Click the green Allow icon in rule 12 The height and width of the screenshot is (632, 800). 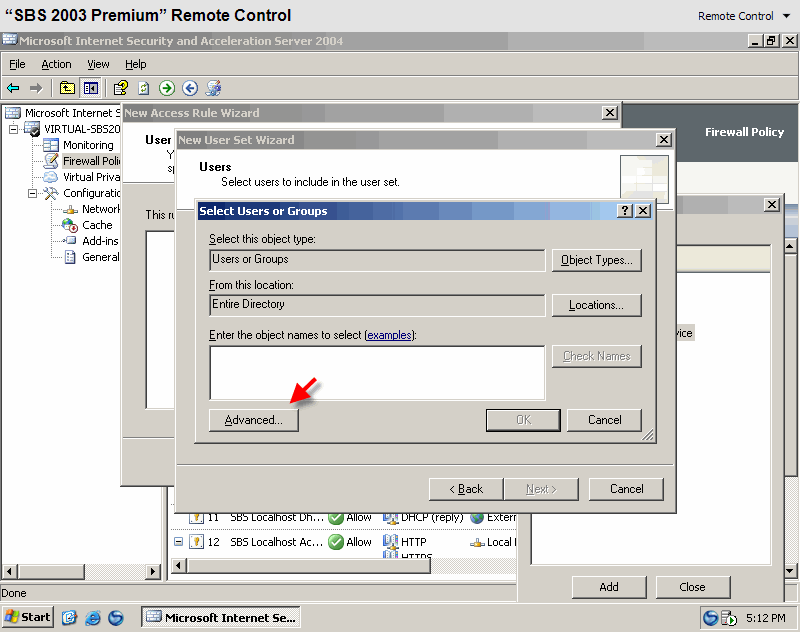pos(336,542)
